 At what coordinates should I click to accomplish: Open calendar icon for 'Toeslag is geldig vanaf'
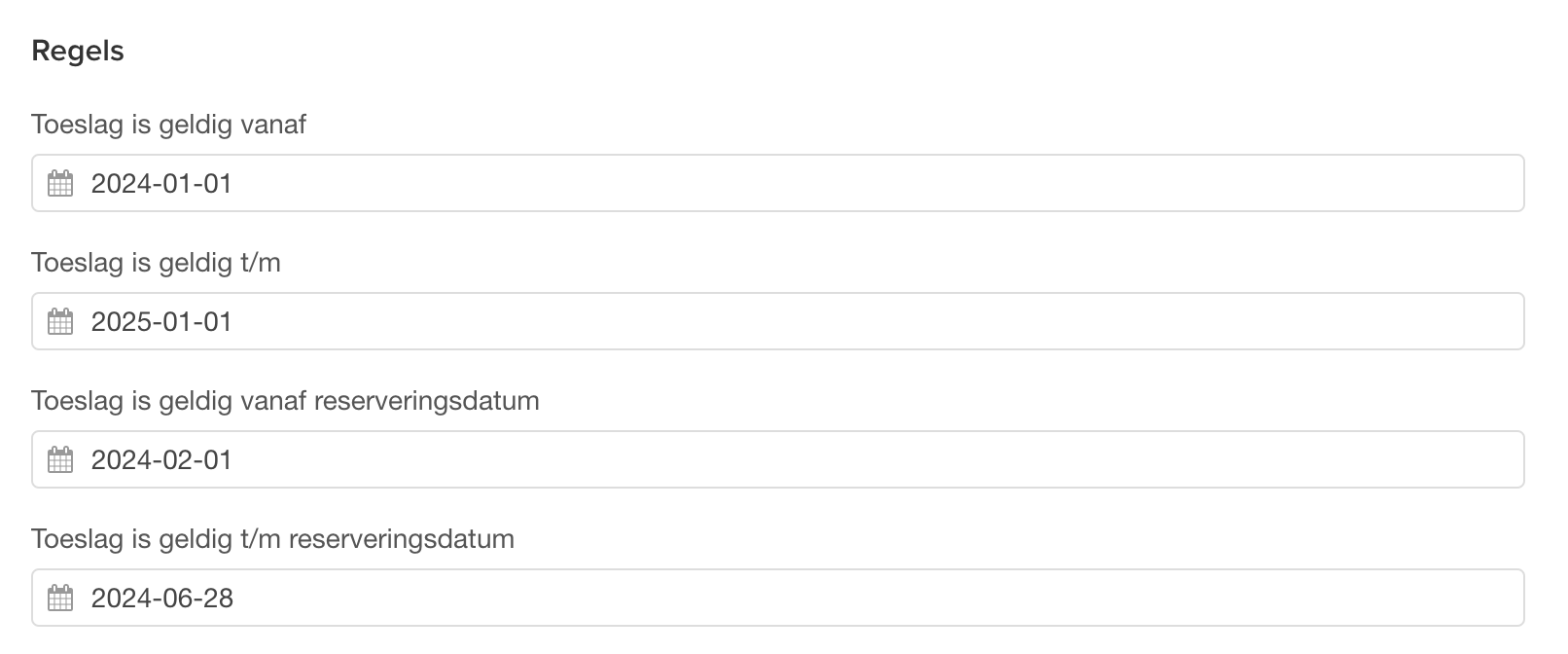coord(60,183)
